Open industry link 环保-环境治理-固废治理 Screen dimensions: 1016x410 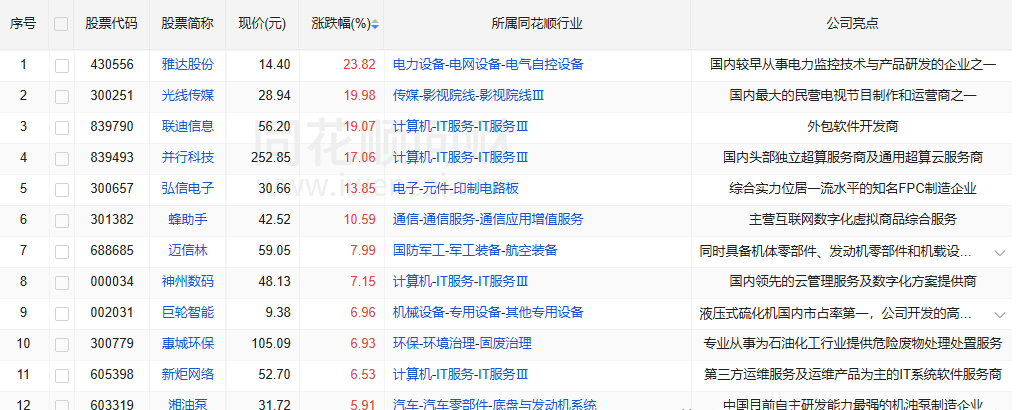(x=462, y=343)
